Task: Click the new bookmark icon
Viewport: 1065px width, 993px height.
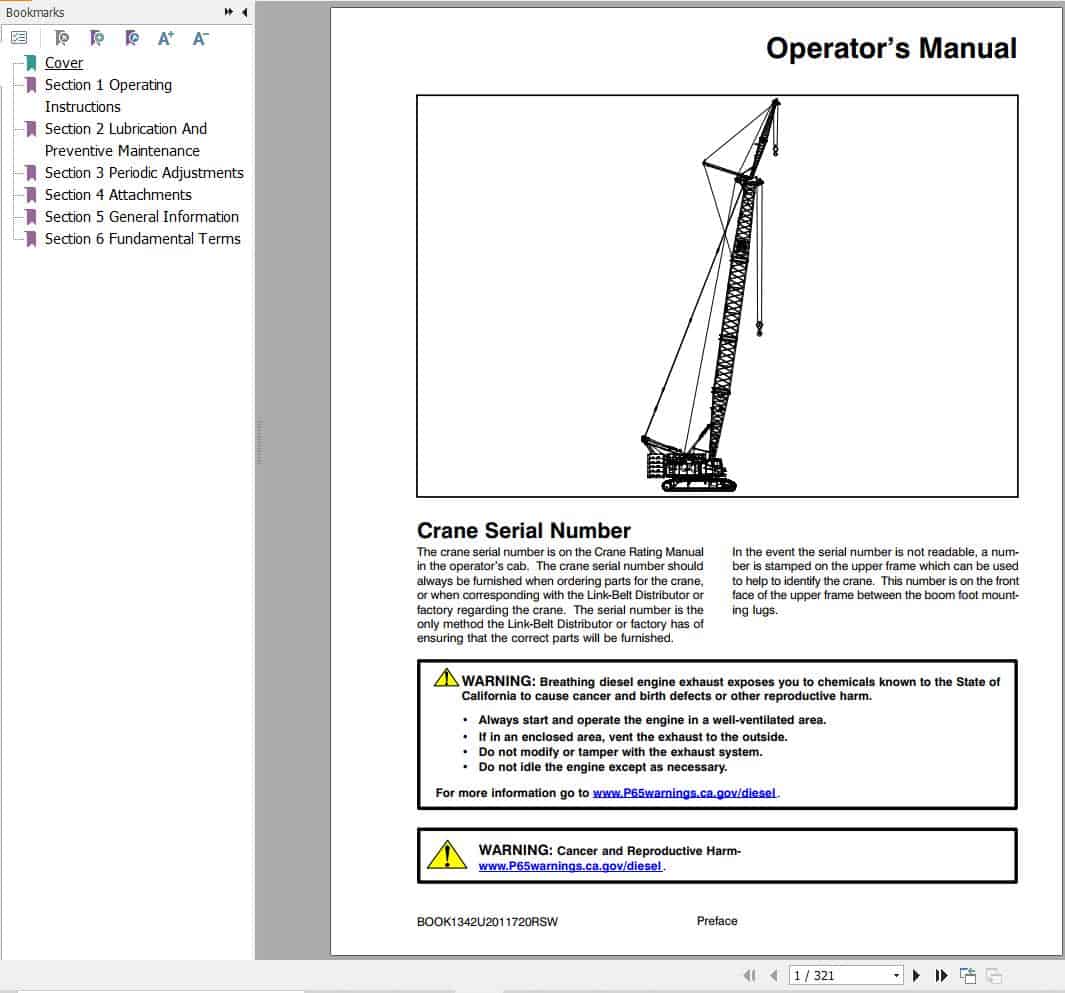Action: (x=97, y=37)
